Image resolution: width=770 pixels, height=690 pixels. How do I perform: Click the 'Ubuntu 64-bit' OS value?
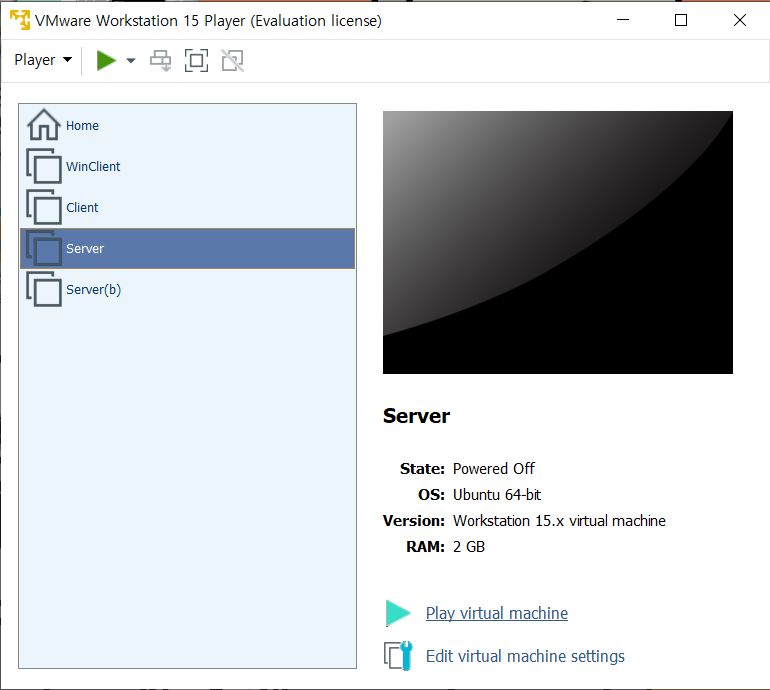[496, 495]
